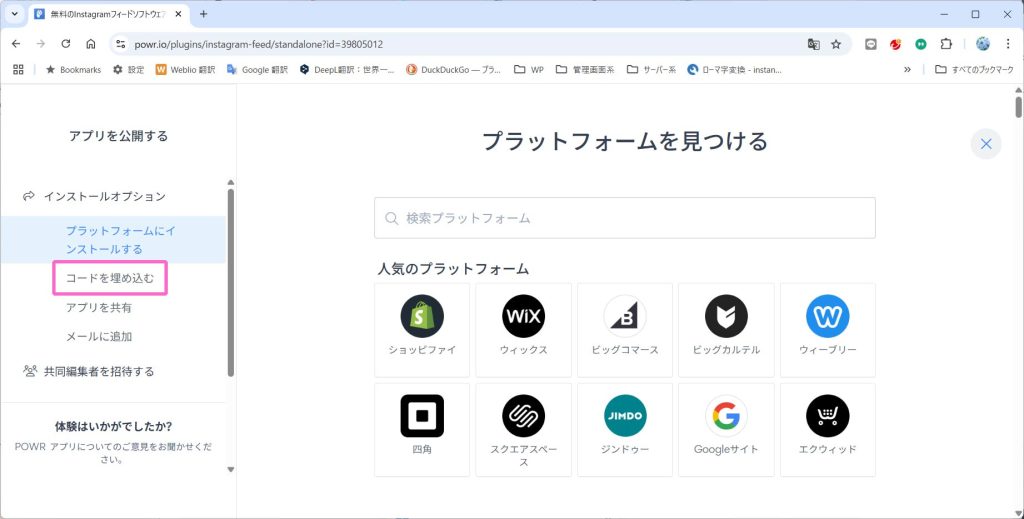
Task: Reload the page with refresh icon
Action: 65,44
